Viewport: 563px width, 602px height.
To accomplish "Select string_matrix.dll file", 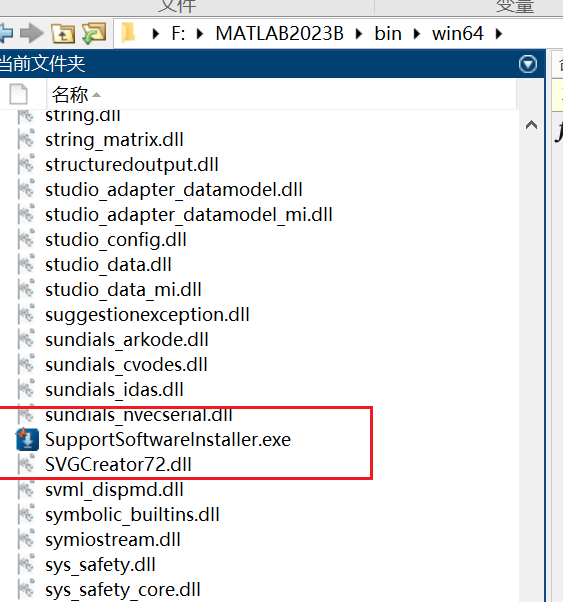I will tap(114, 140).
